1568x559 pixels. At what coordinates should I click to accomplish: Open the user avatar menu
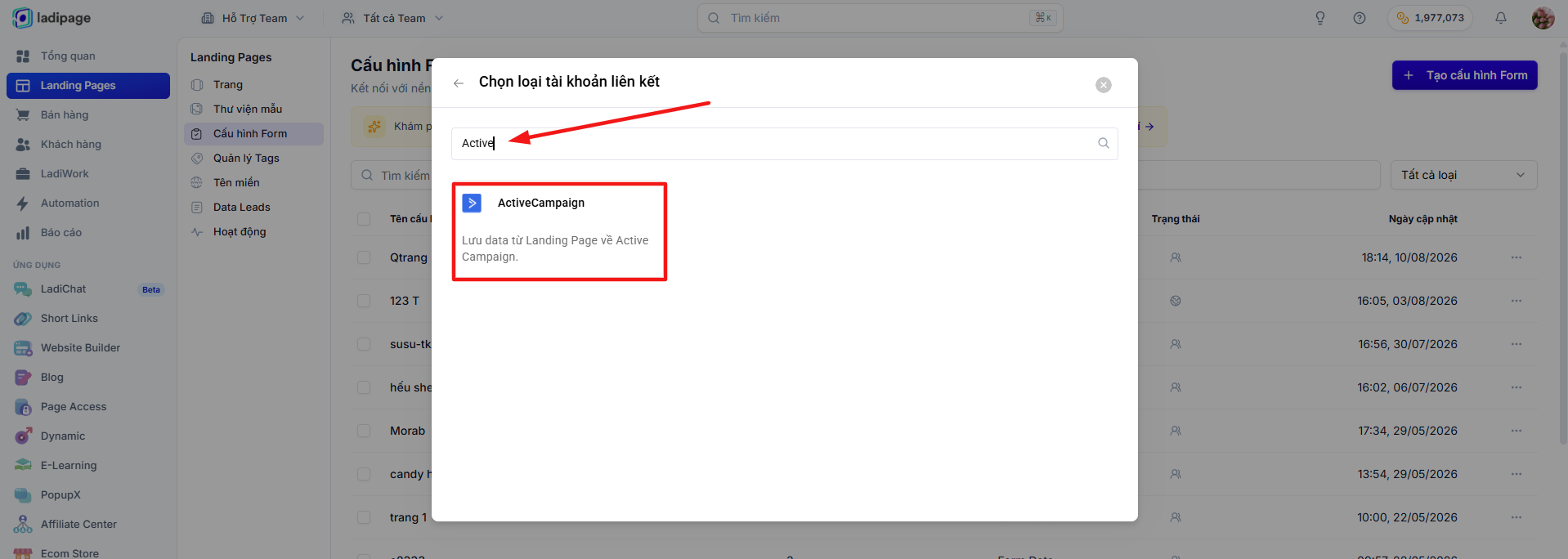(1543, 18)
